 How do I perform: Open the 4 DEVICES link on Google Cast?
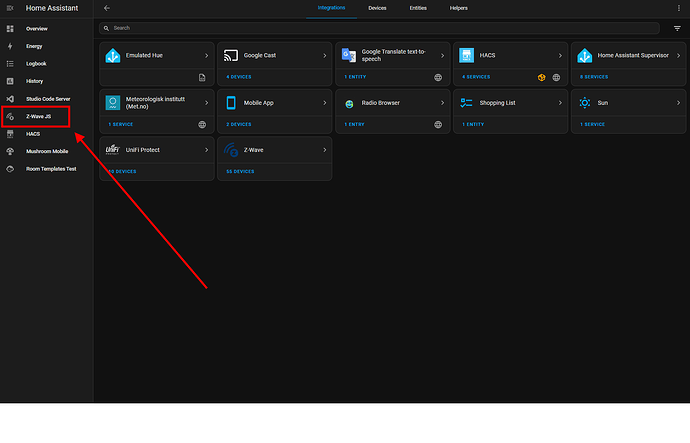click(x=239, y=77)
